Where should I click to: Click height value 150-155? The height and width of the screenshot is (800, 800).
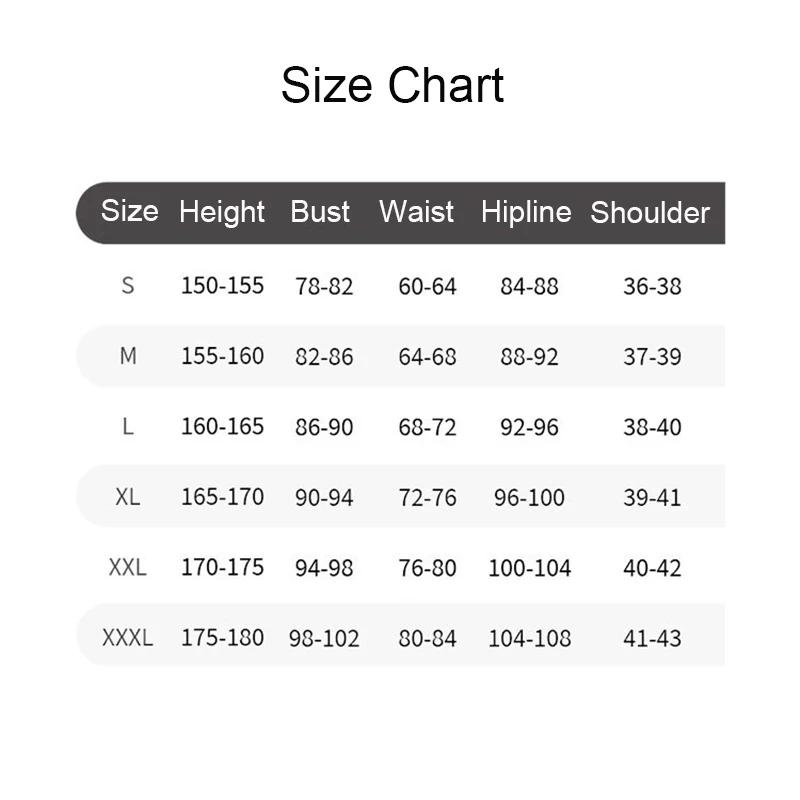(222, 286)
